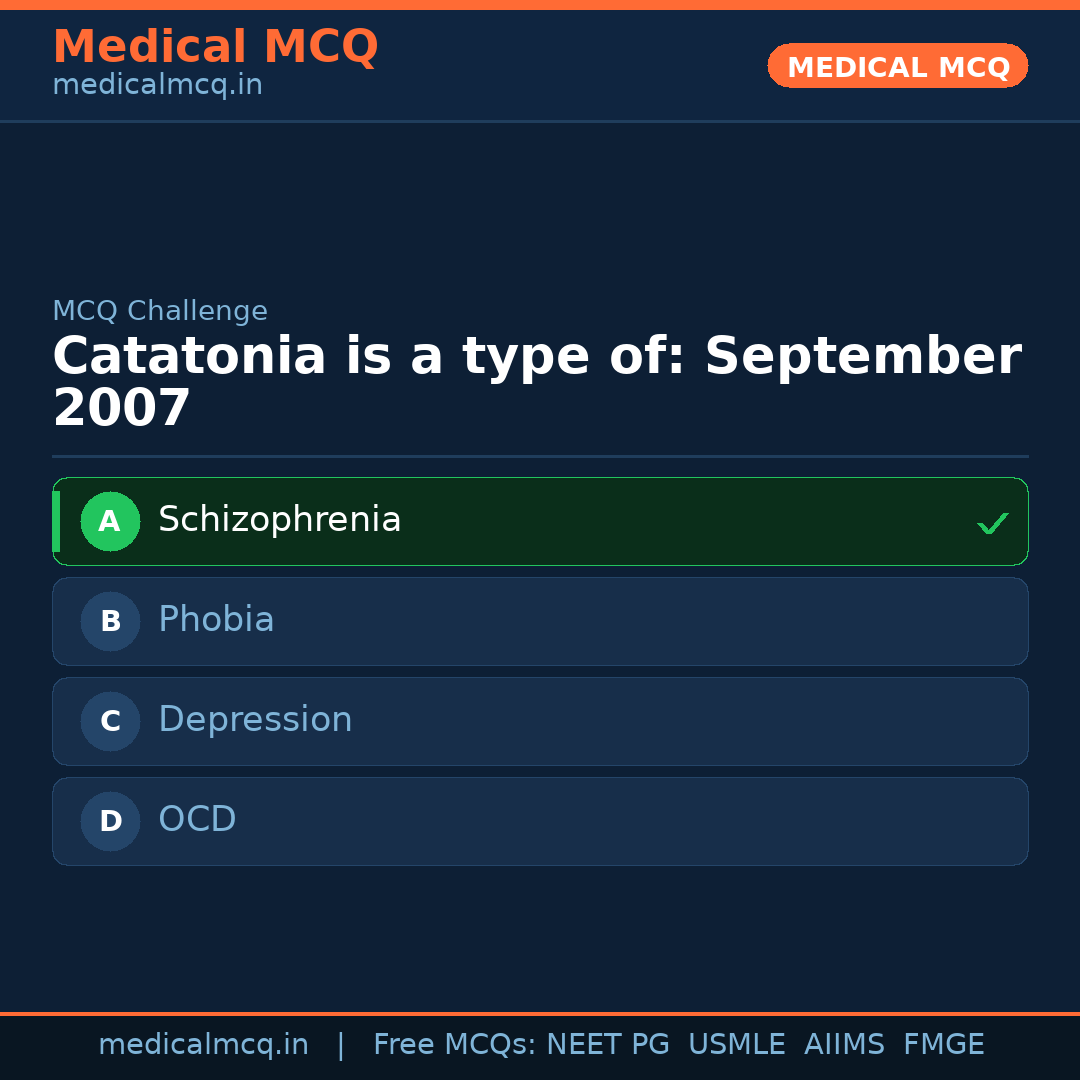Click the Medical MCQ logo text

coord(215,46)
